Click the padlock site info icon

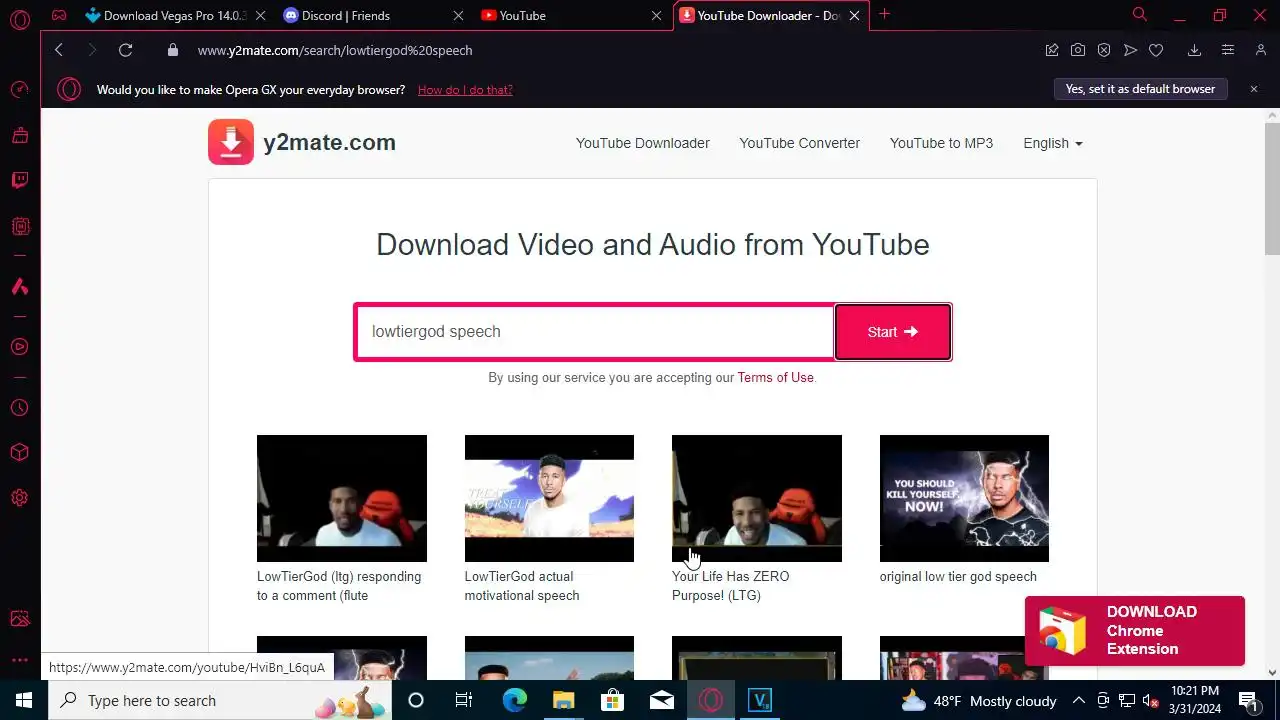tap(172, 50)
